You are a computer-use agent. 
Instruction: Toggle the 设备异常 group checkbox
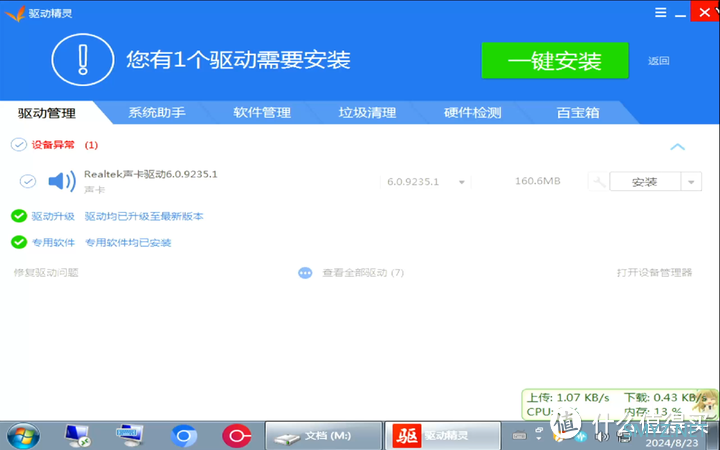(19, 145)
